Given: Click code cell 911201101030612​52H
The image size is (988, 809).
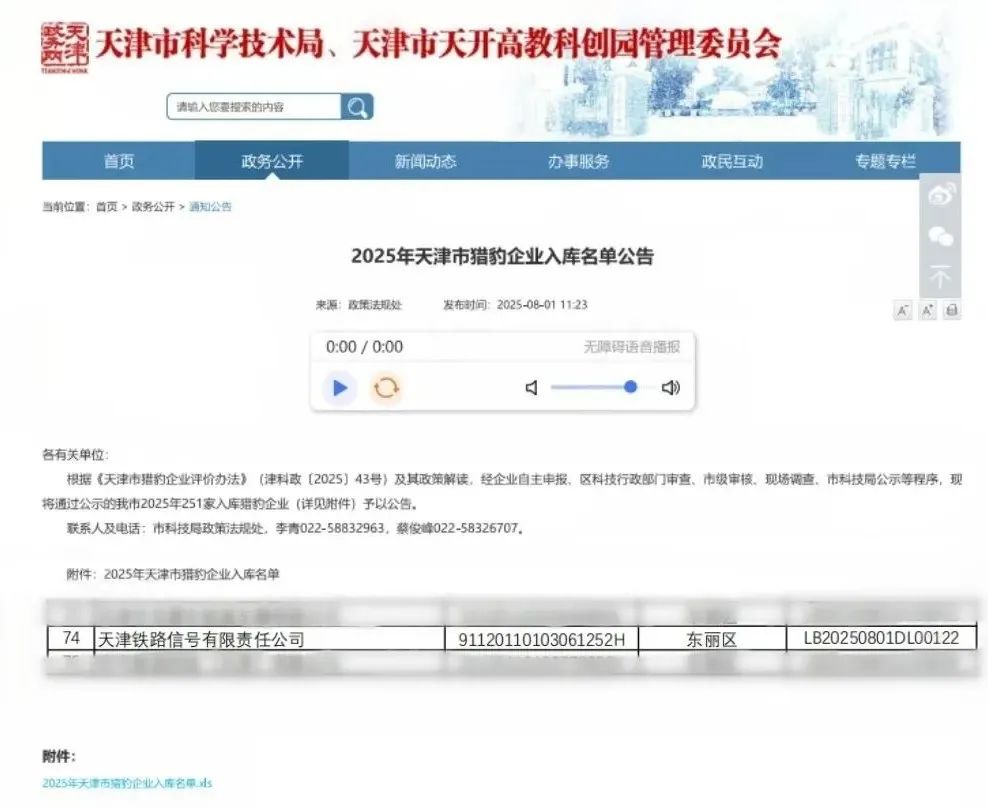Looking at the screenshot, I should point(541,640).
